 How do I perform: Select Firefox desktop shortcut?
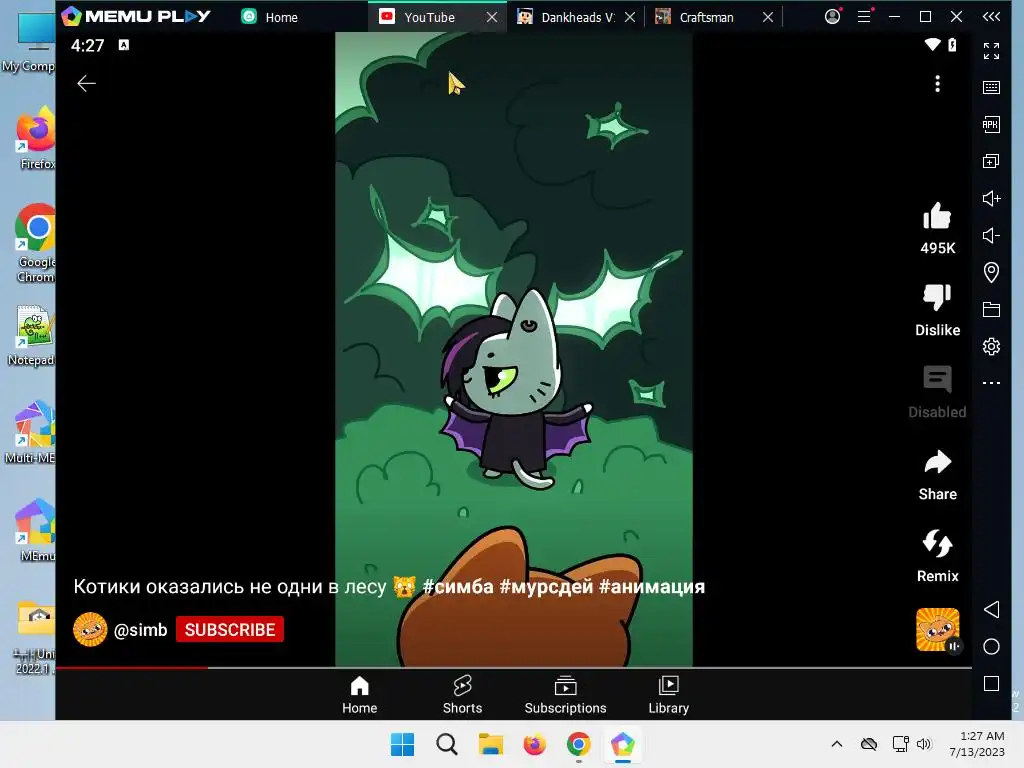coord(36,140)
